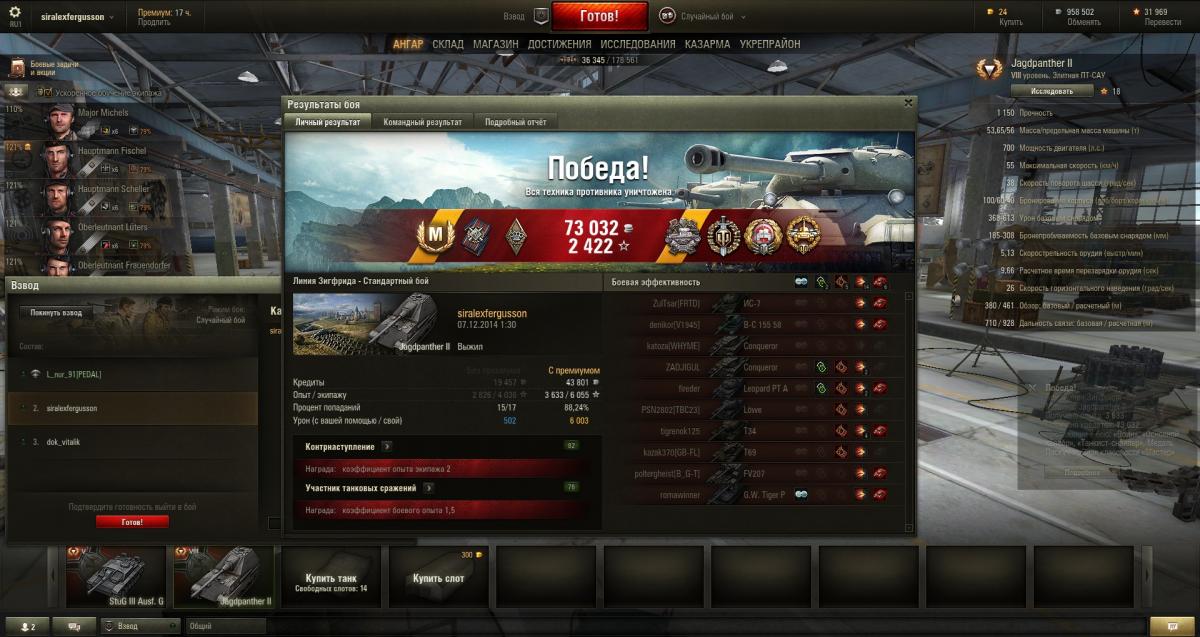Expand the Контрнаступление mission details arrow
The image size is (1200, 637).
(387, 446)
